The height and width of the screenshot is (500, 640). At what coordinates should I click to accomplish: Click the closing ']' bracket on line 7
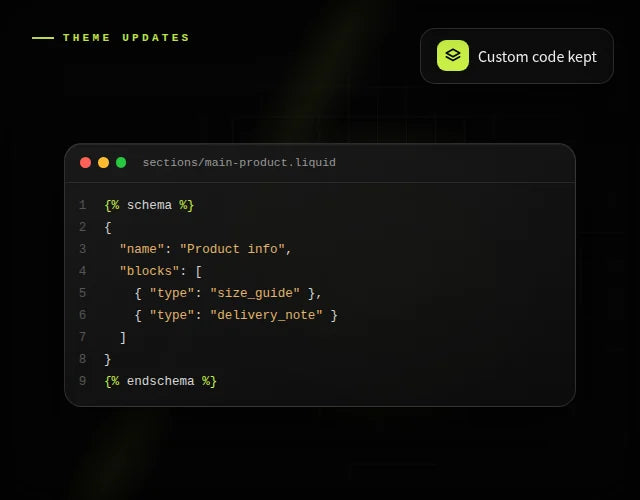coord(123,338)
